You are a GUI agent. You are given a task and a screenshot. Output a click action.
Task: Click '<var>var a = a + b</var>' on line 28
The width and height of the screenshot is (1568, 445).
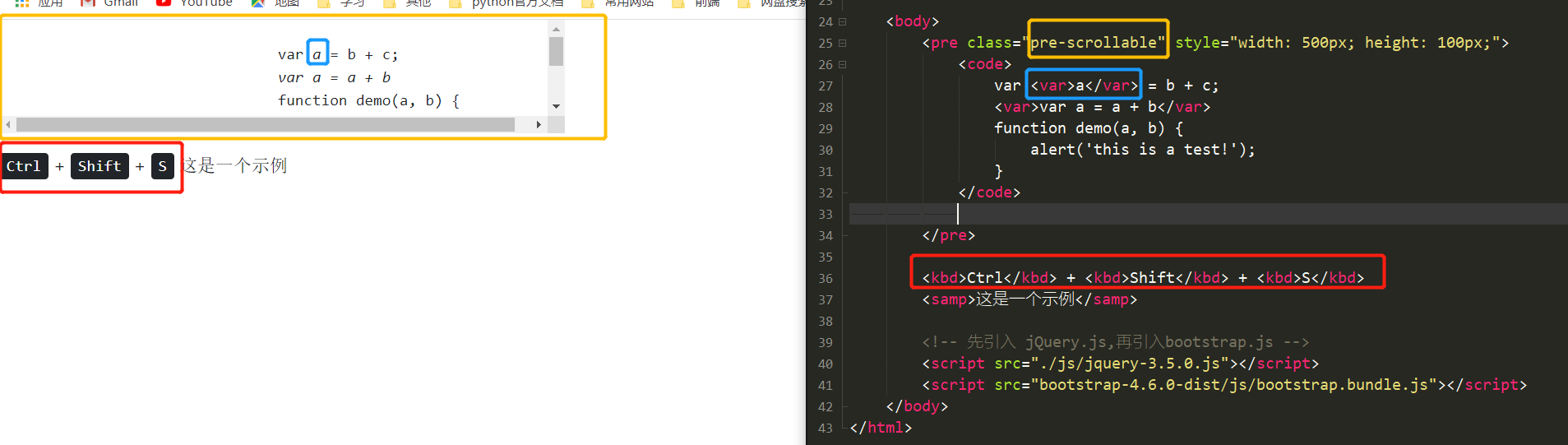[x=1102, y=107]
